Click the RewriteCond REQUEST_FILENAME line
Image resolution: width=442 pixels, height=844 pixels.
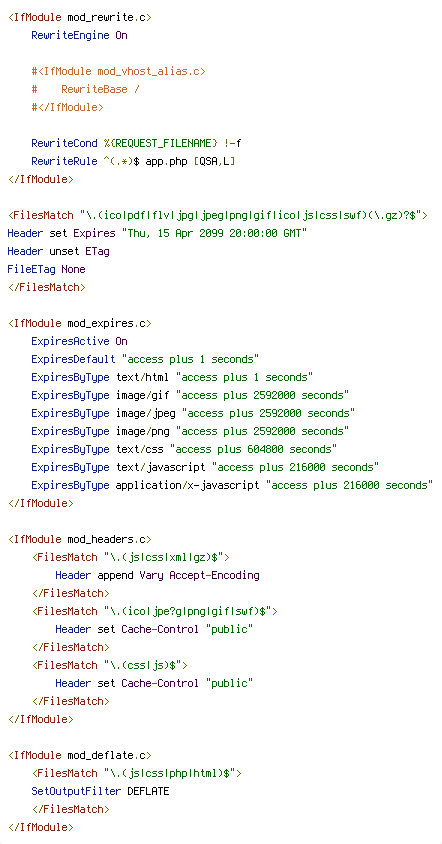tap(136, 144)
